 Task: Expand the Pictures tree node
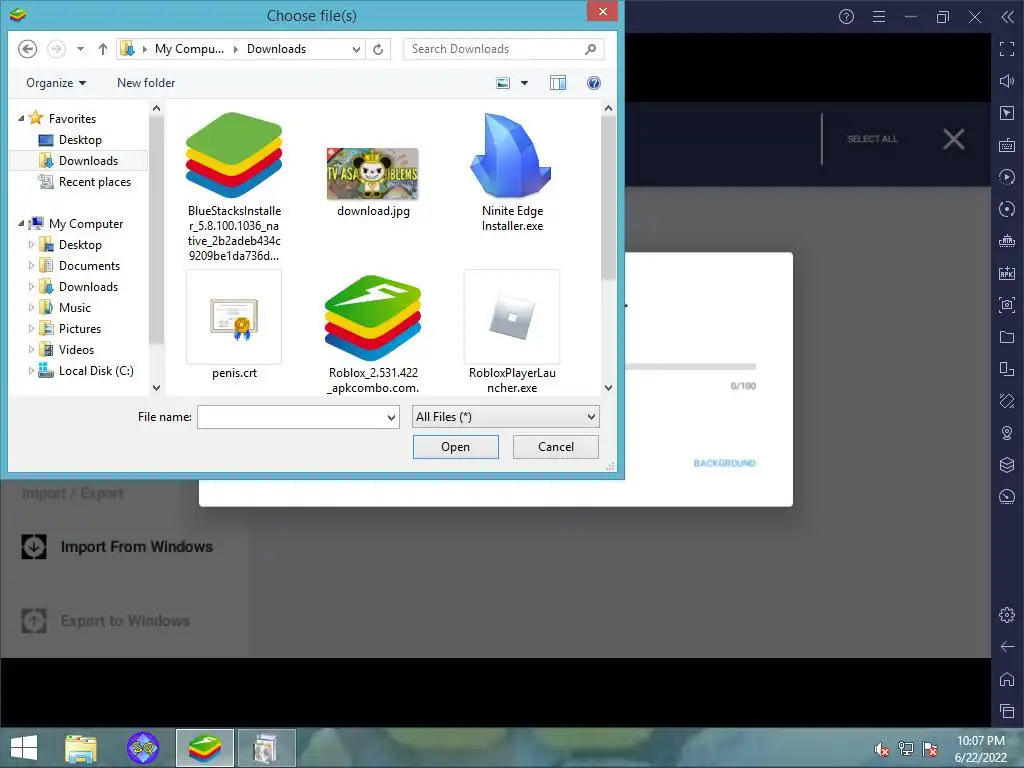tap(31, 329)
